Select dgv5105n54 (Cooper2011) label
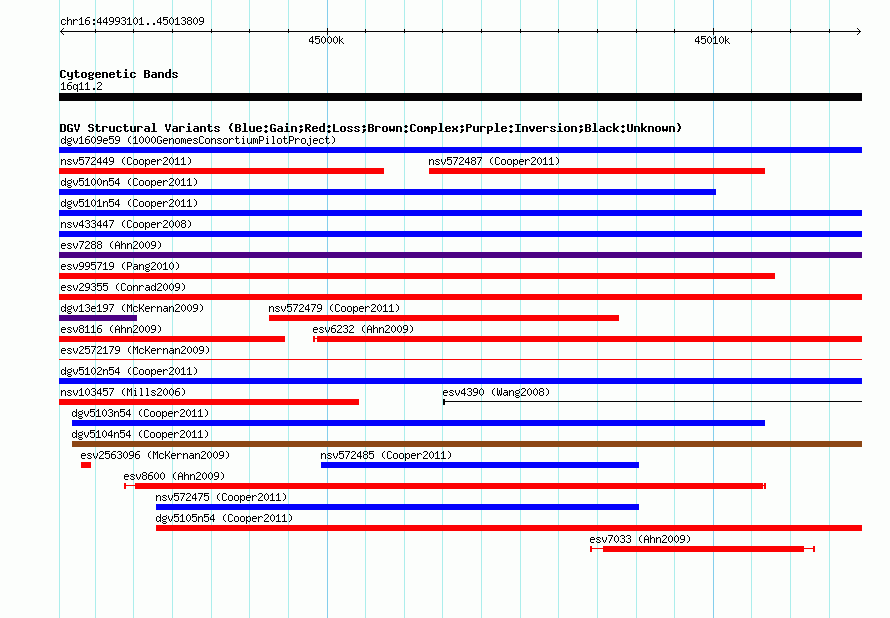 click(224, 518)
